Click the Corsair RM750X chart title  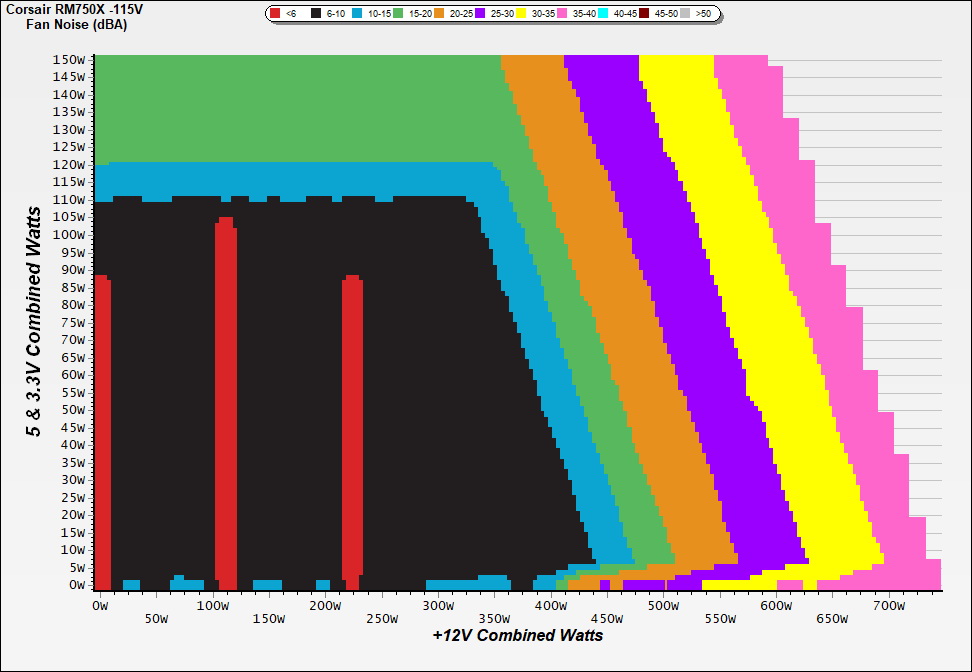pos(68,9)
